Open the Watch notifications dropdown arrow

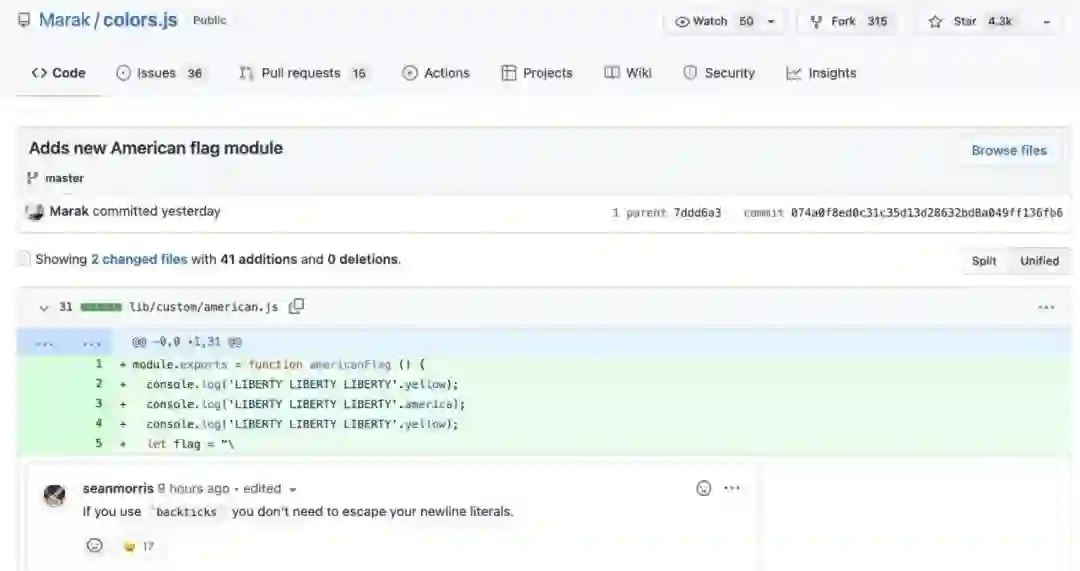(x=771, y=21)
